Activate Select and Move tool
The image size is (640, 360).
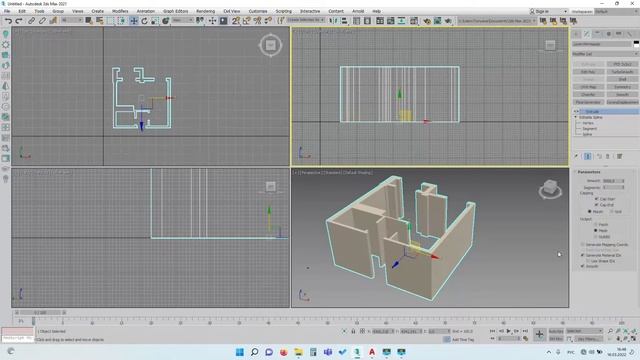[x=134, y=21]
